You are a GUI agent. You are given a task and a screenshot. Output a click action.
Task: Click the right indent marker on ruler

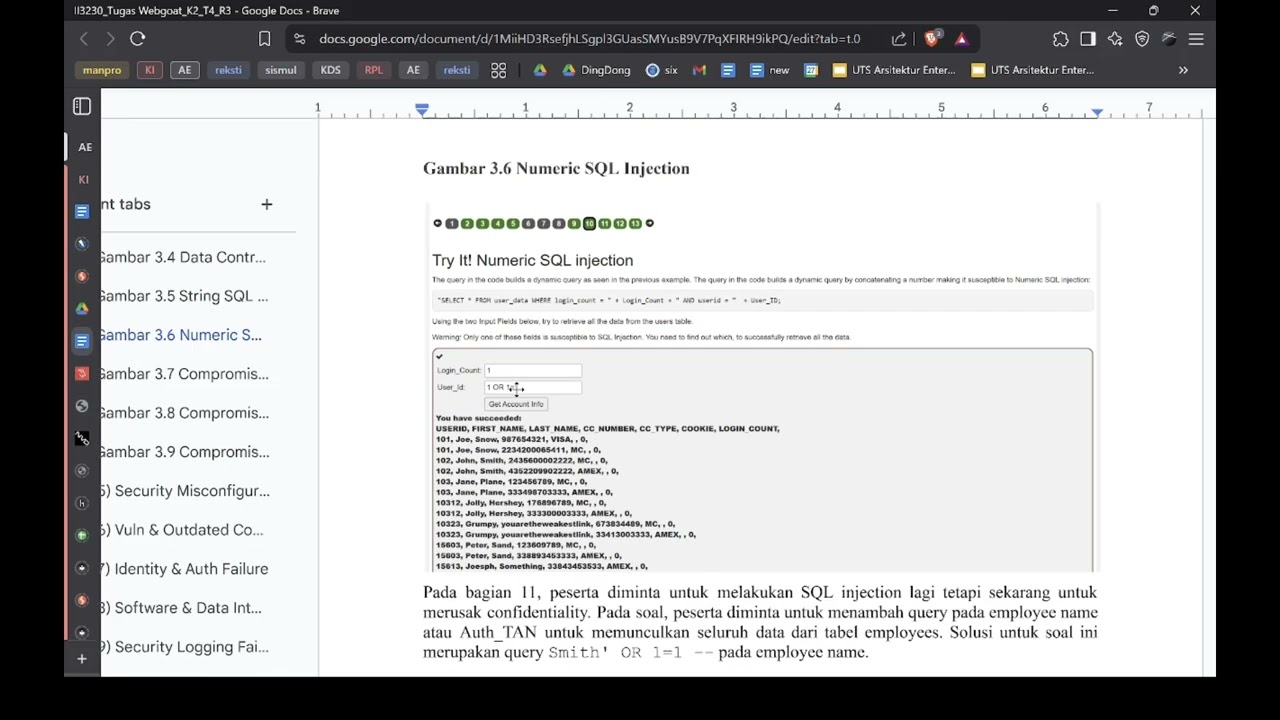(x=1097, y=112)
